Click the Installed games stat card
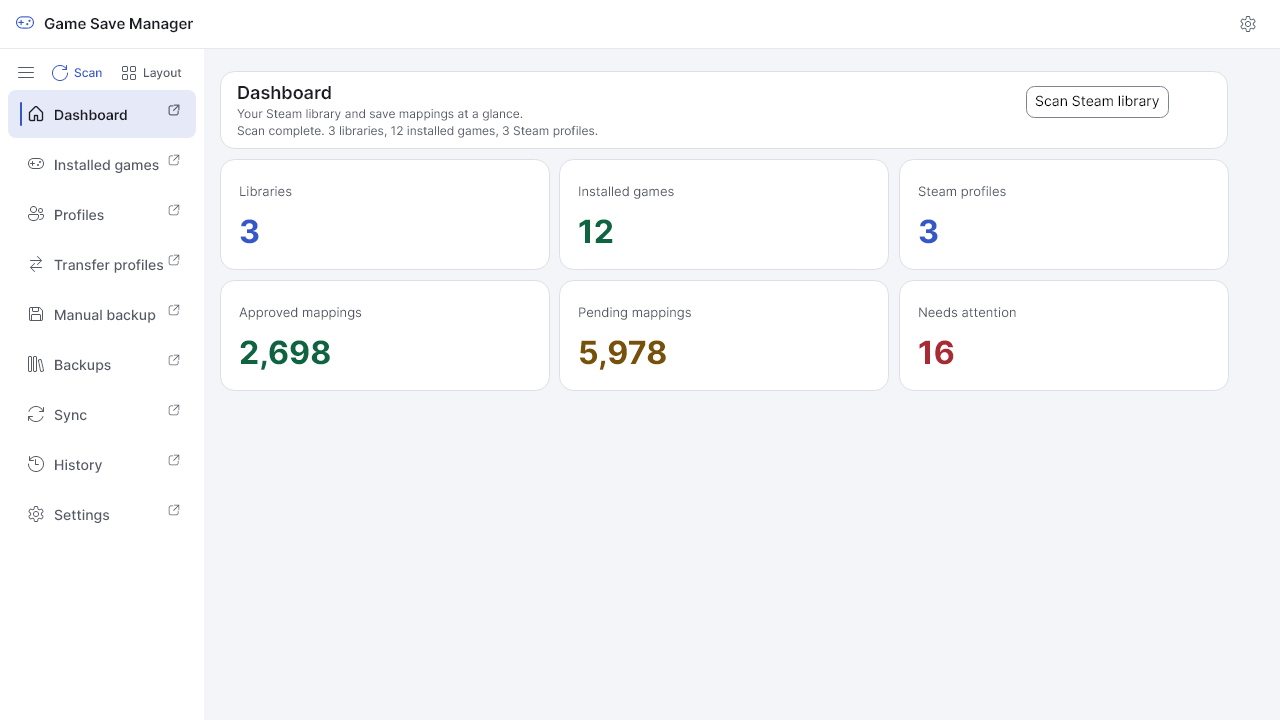 (x=724, y=214)
